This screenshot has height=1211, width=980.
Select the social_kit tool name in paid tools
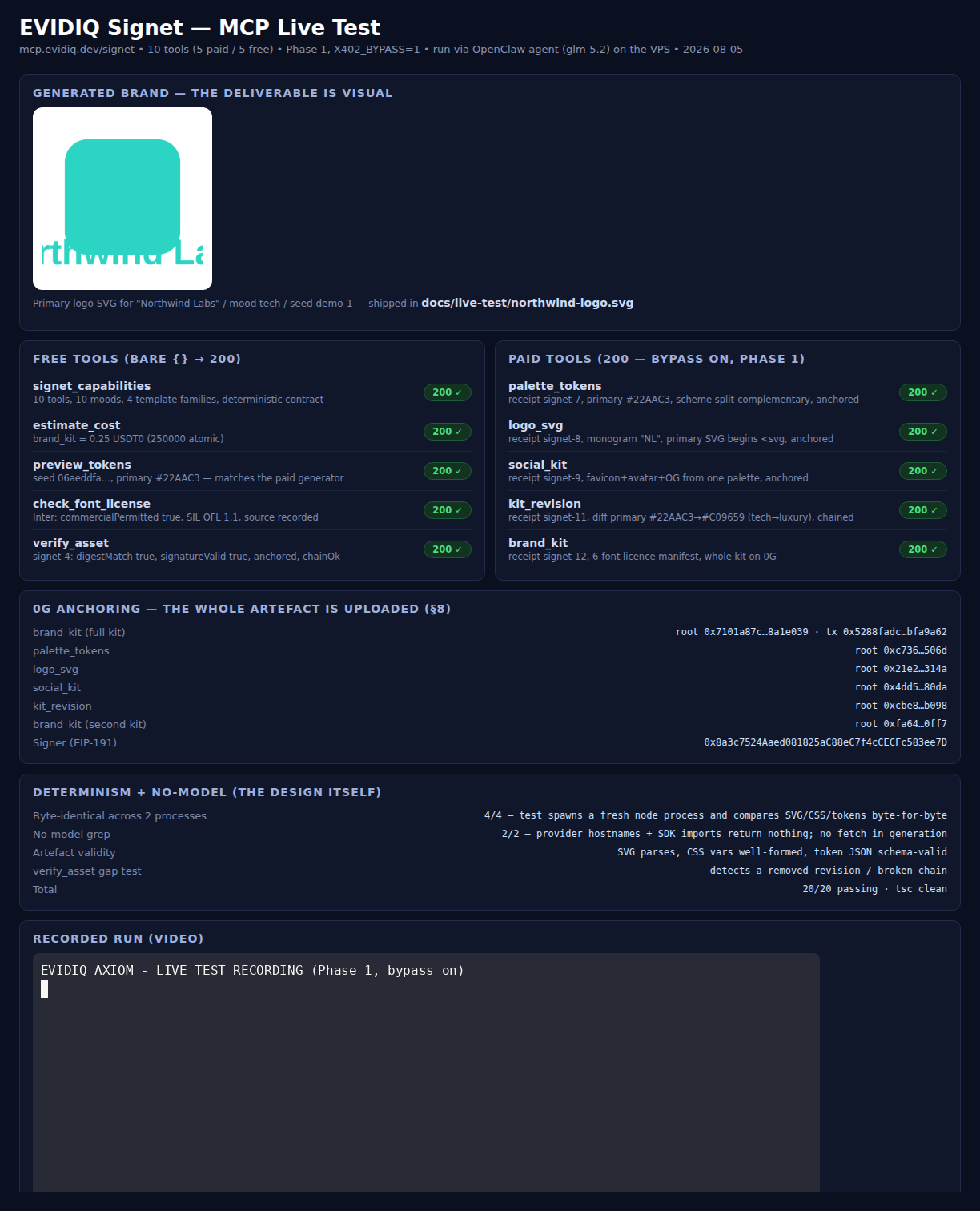point(537,465)
